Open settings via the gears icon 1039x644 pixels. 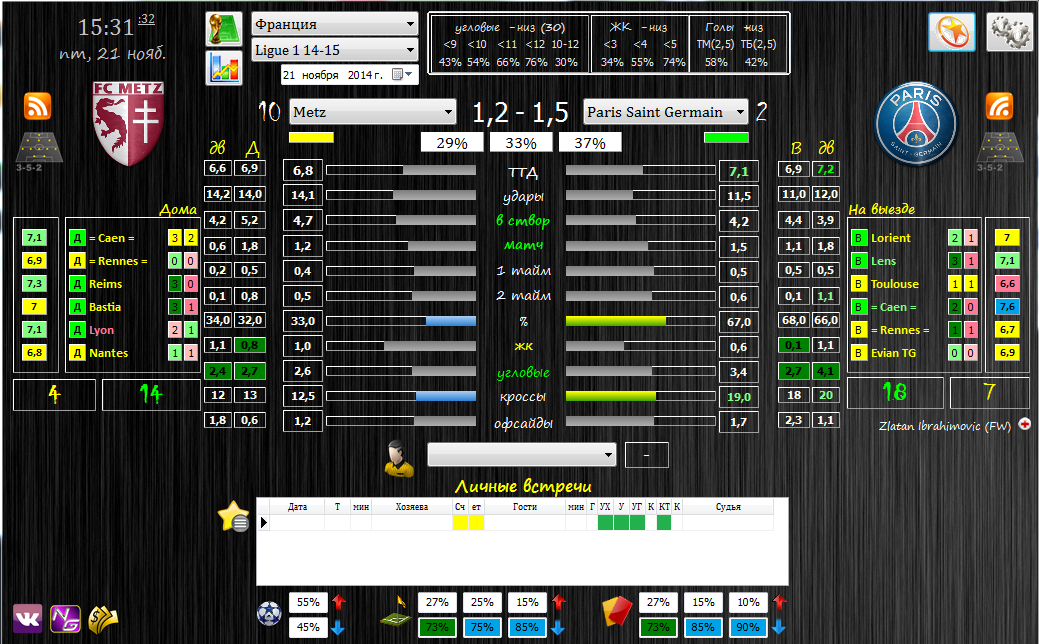1009,32
